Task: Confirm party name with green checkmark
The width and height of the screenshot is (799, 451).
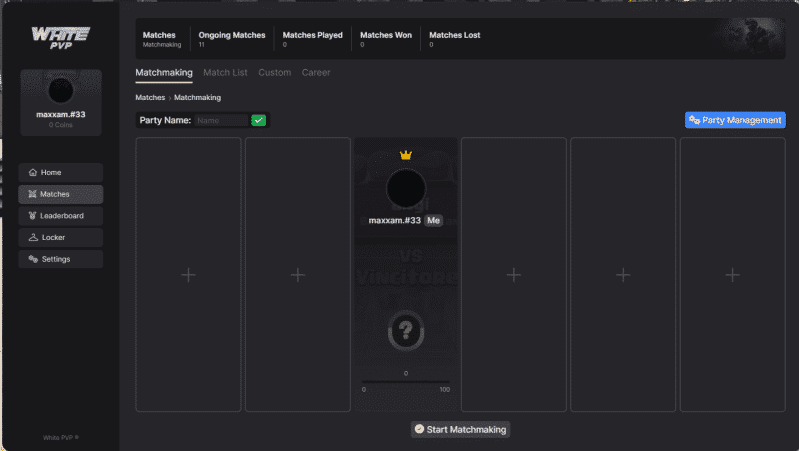Action: point(258,120)
